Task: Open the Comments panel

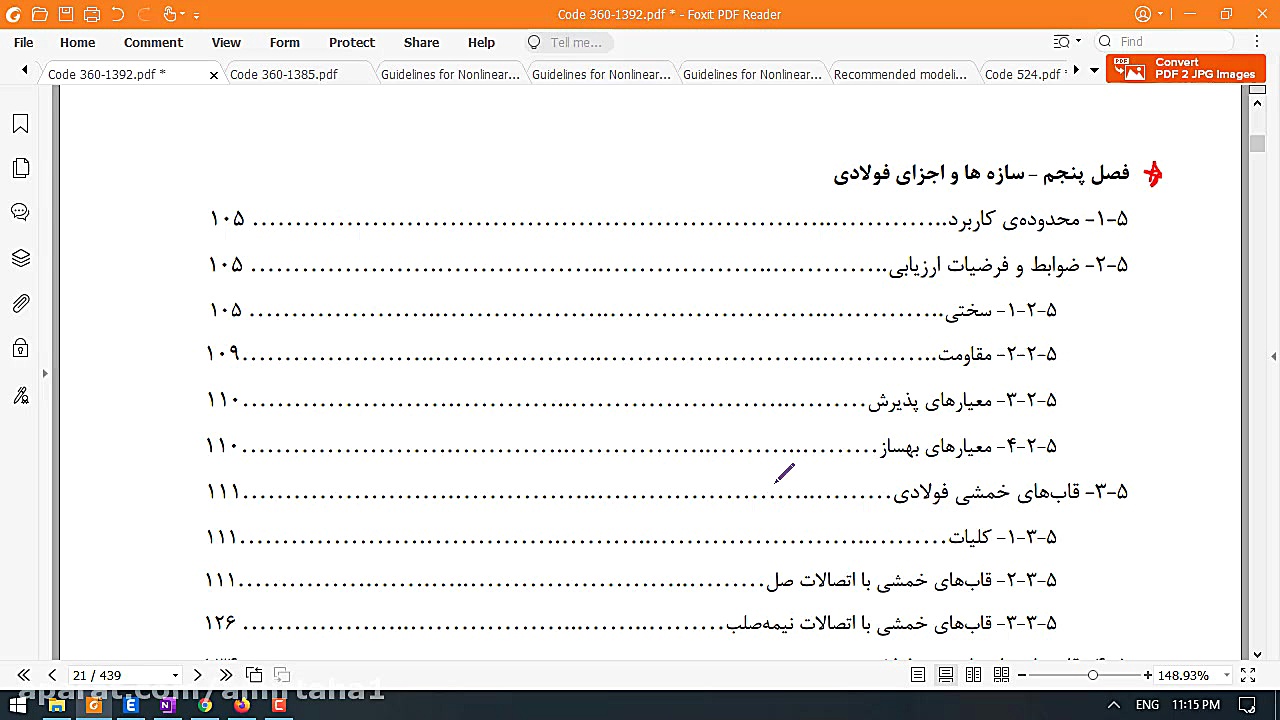Action: click(21, 211)
